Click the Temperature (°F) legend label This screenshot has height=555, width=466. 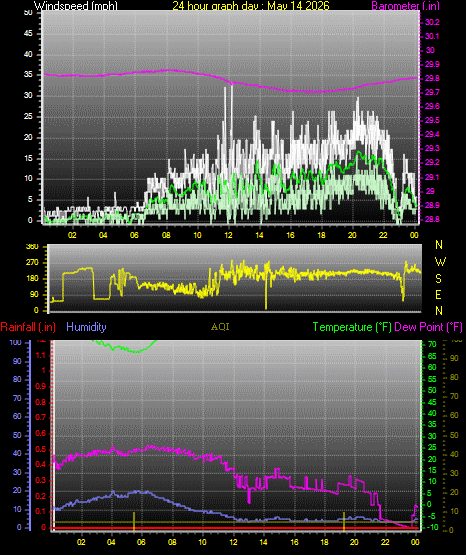pyautogui.click(x=352, y=327)
